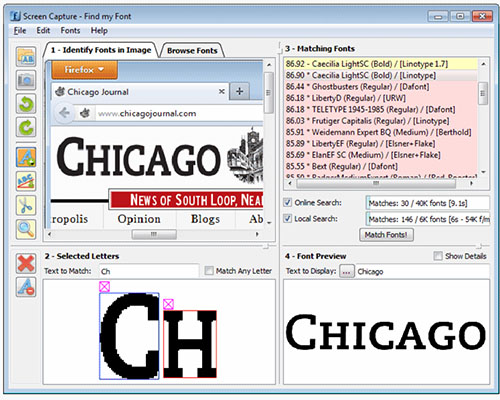
Task: Toggle the Show Details checkbox
Action: [x=438, y=256]
